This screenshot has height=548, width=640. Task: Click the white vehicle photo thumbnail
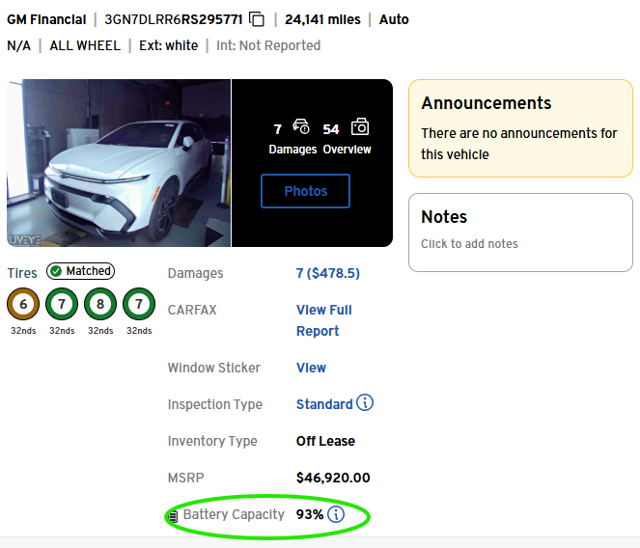point(119,163)
